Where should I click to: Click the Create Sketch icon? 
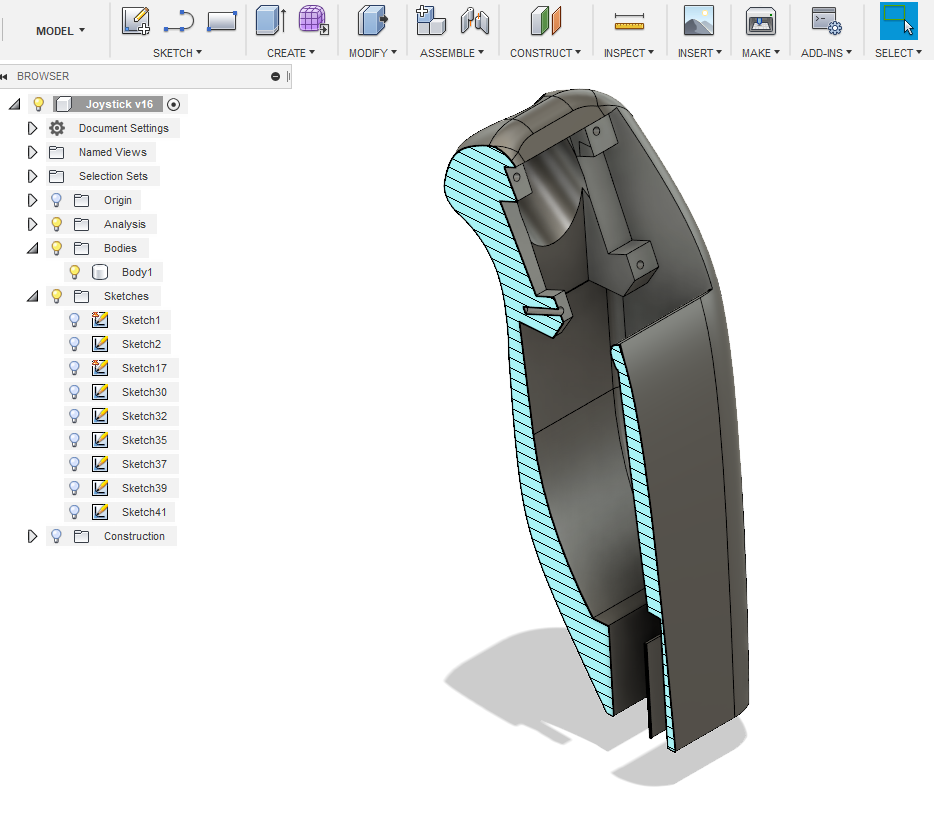136,20
